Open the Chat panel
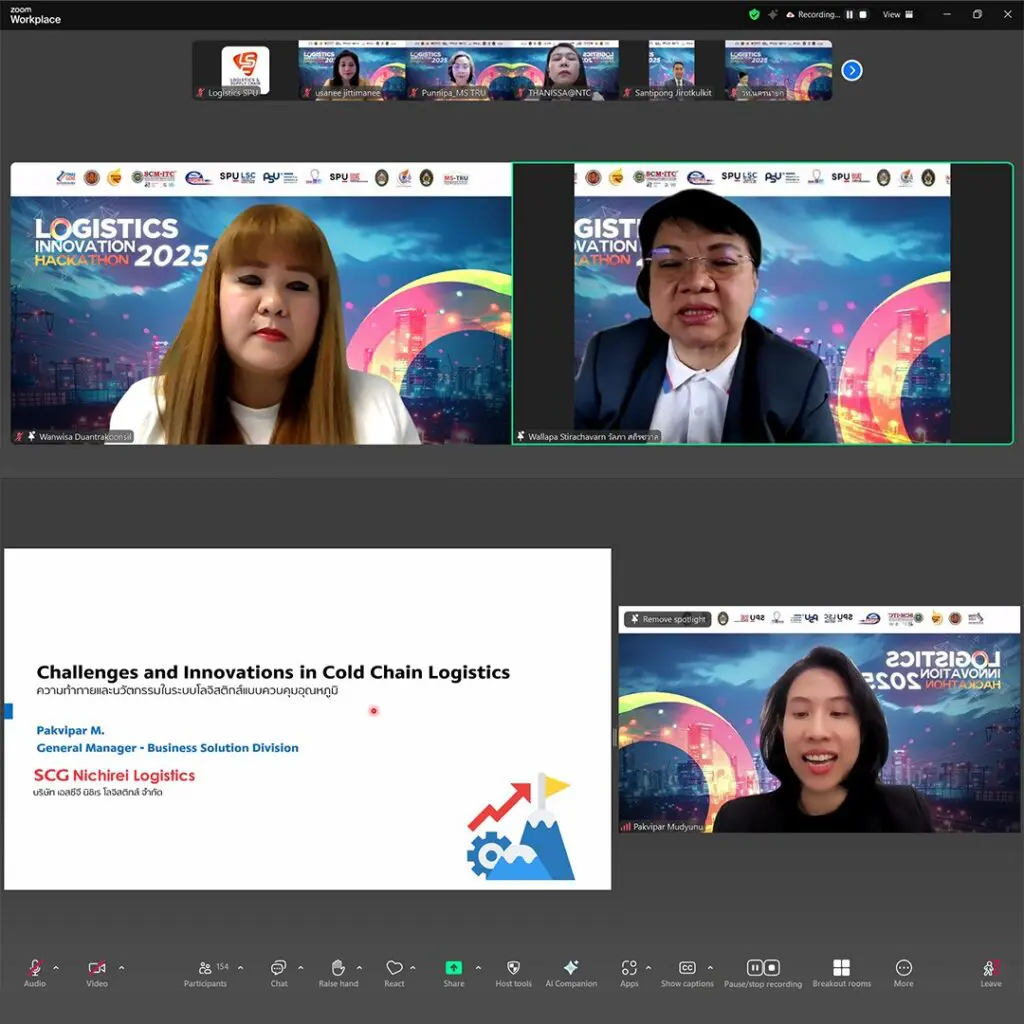1024x1024 pixels. (x=279, y=973)
